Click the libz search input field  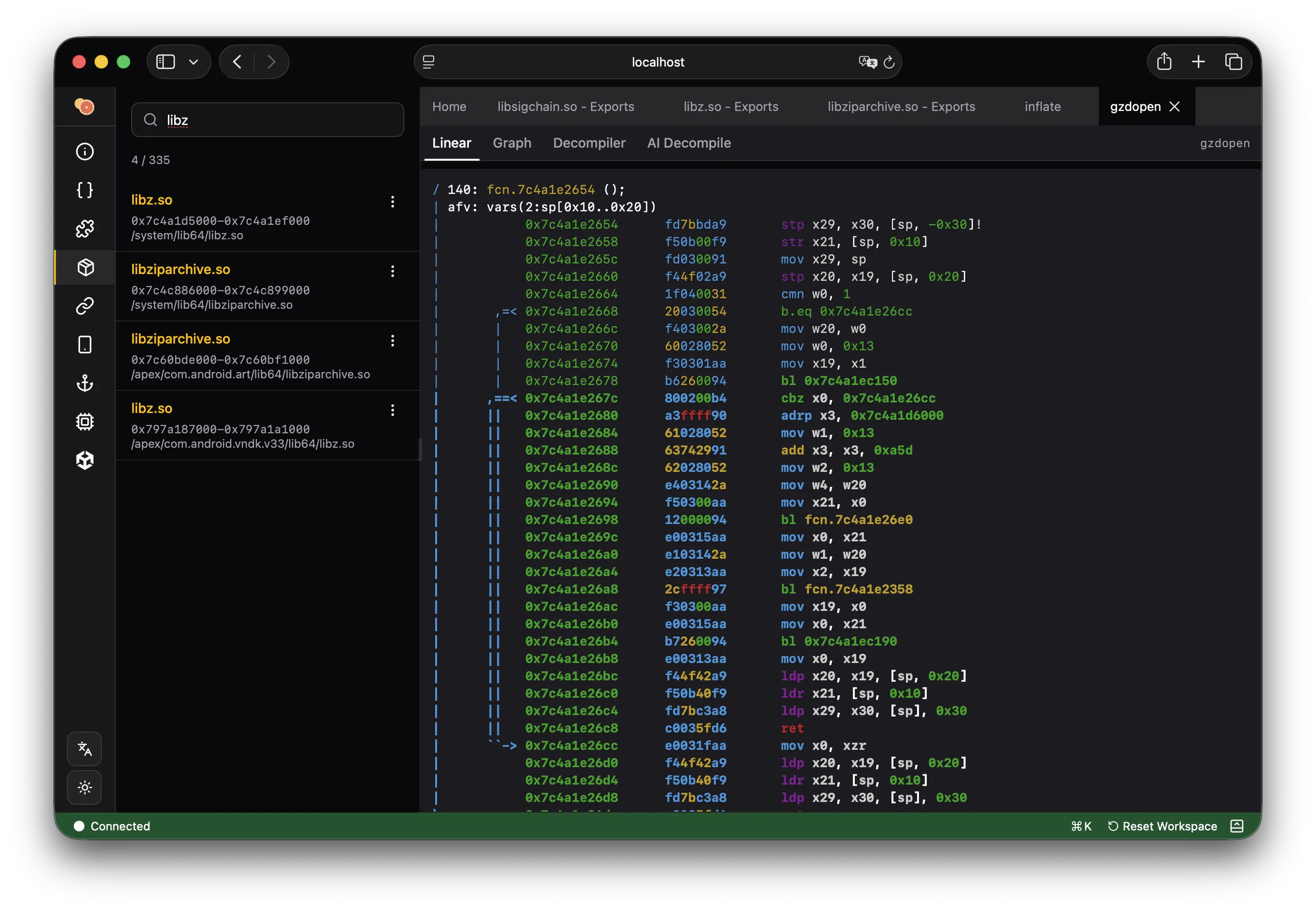[267, 120]
